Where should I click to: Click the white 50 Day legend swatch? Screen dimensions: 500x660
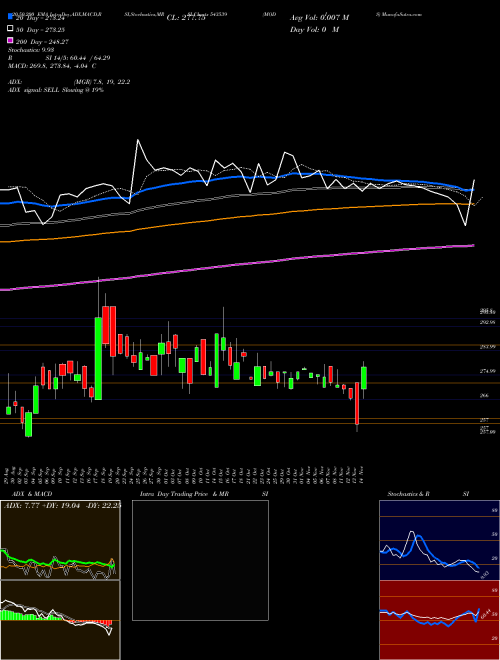click(x=11, y=29)
